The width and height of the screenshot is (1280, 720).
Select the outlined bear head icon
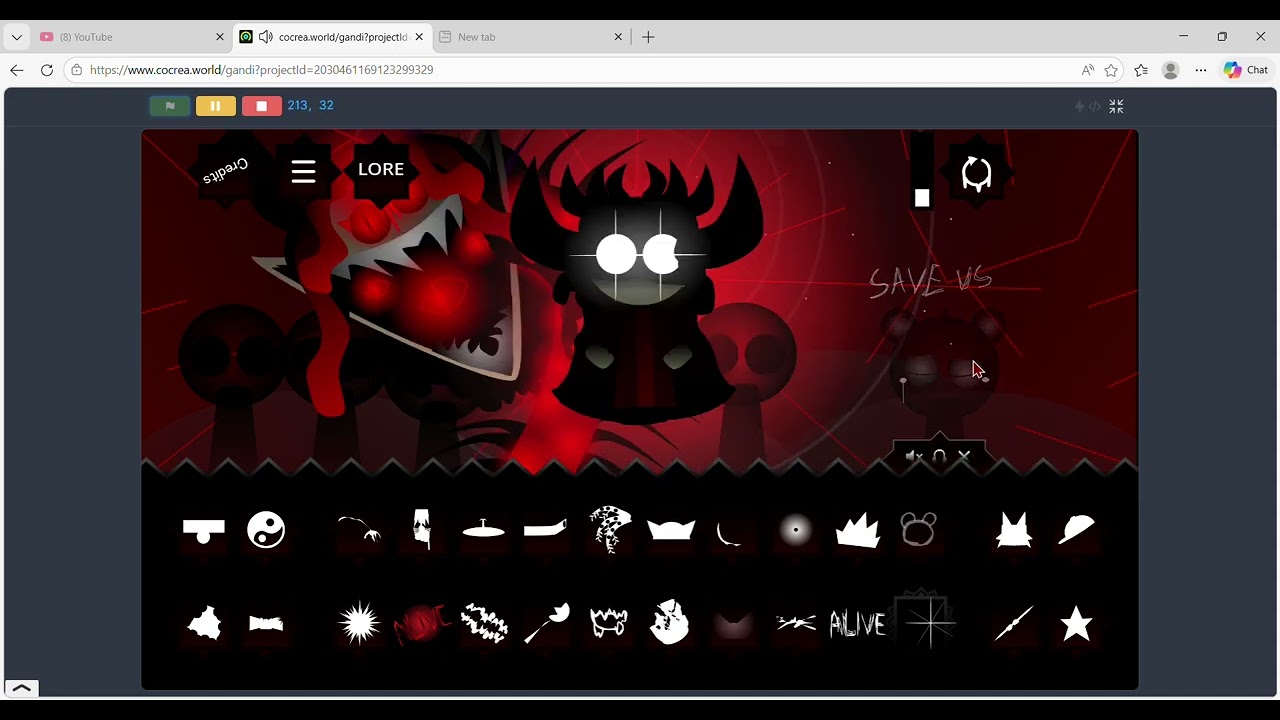click(x=918, y=529)
